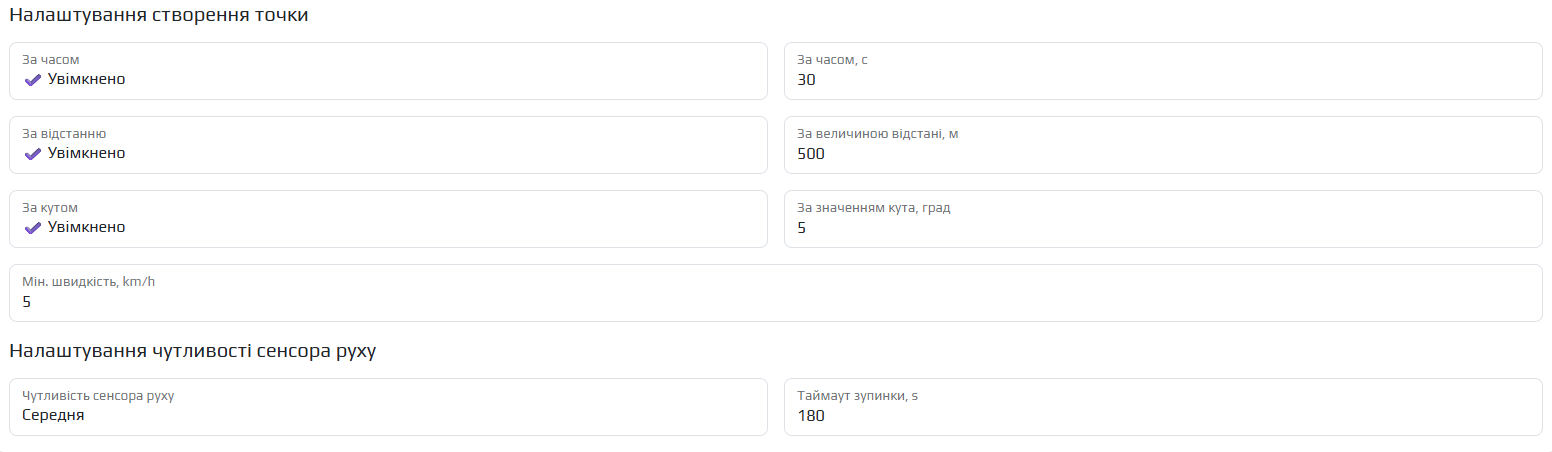Toggle the "Увімкнено" state for "За часом"
The width and height of the screenshot is (1552, 452).
click(x=86, y=79)
